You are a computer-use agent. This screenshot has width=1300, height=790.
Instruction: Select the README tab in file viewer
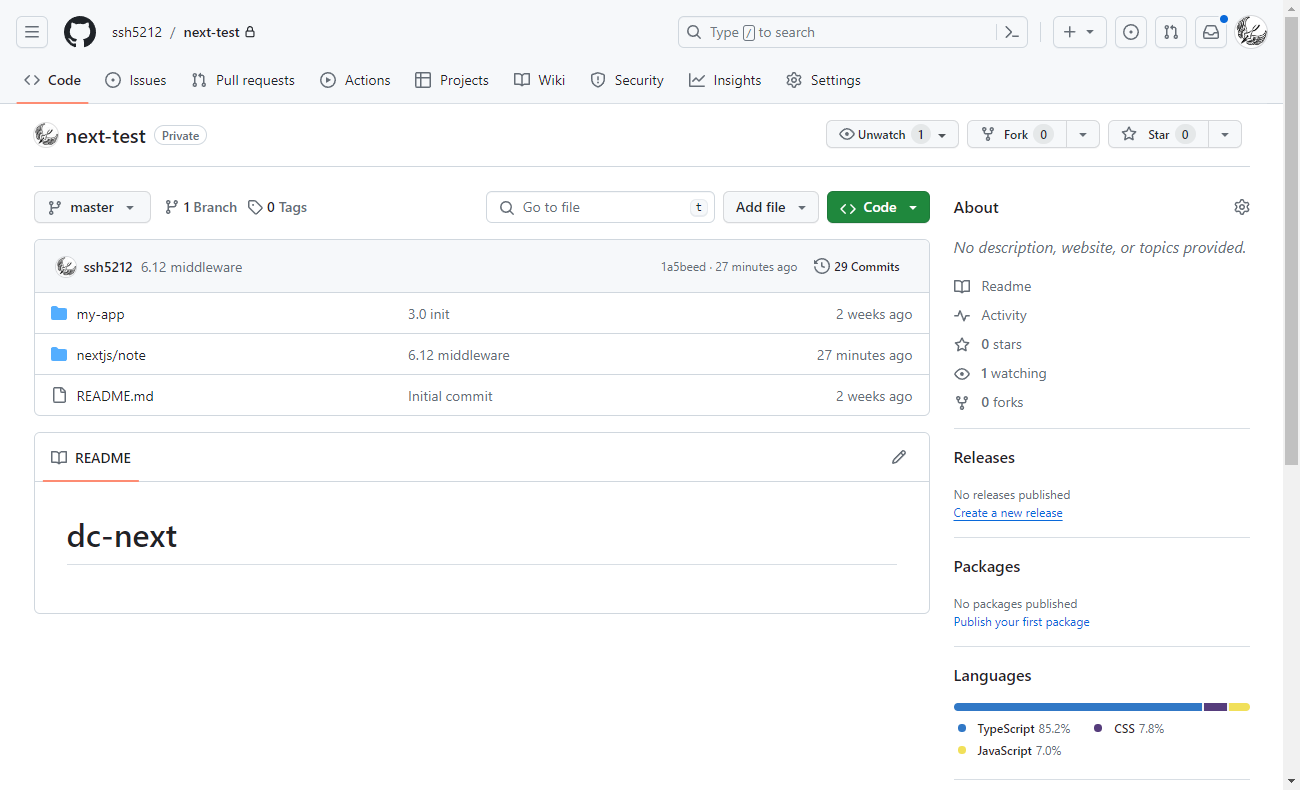pyautogui.click(x=91, y=458)
